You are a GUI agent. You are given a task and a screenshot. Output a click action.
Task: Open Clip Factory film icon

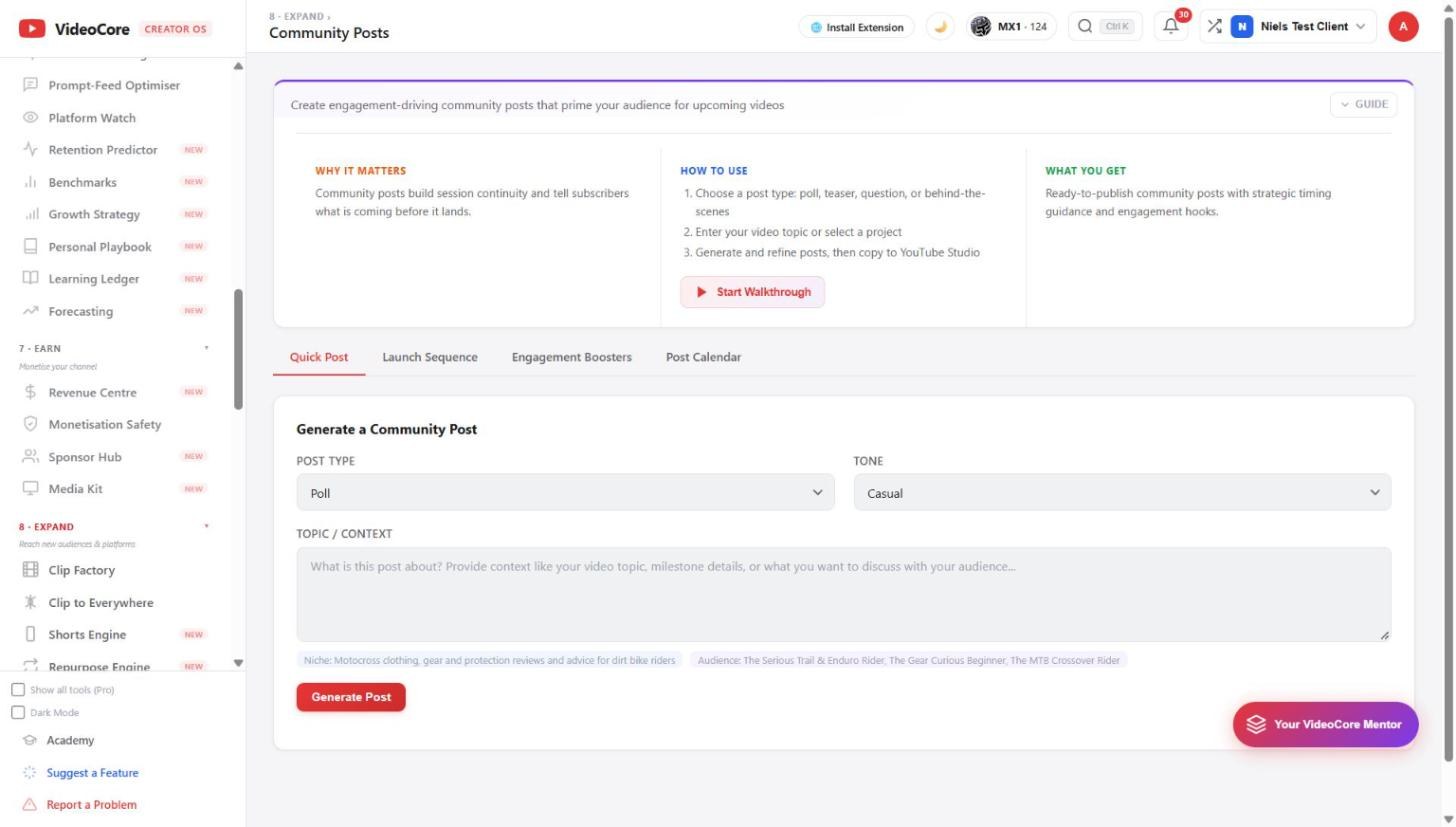pos(30,570)
